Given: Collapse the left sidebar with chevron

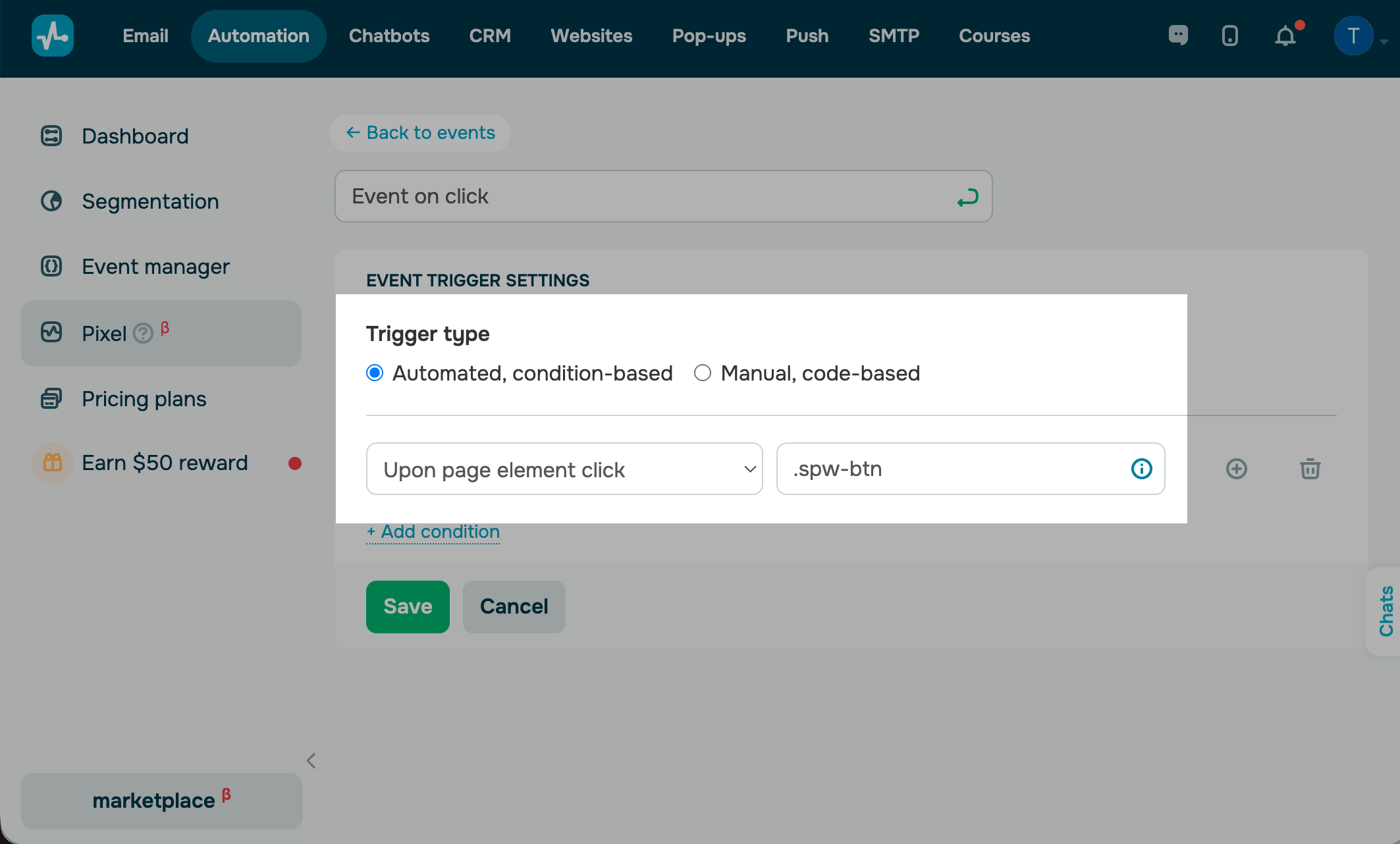Looking at the screenshot, I should (311, 761).
